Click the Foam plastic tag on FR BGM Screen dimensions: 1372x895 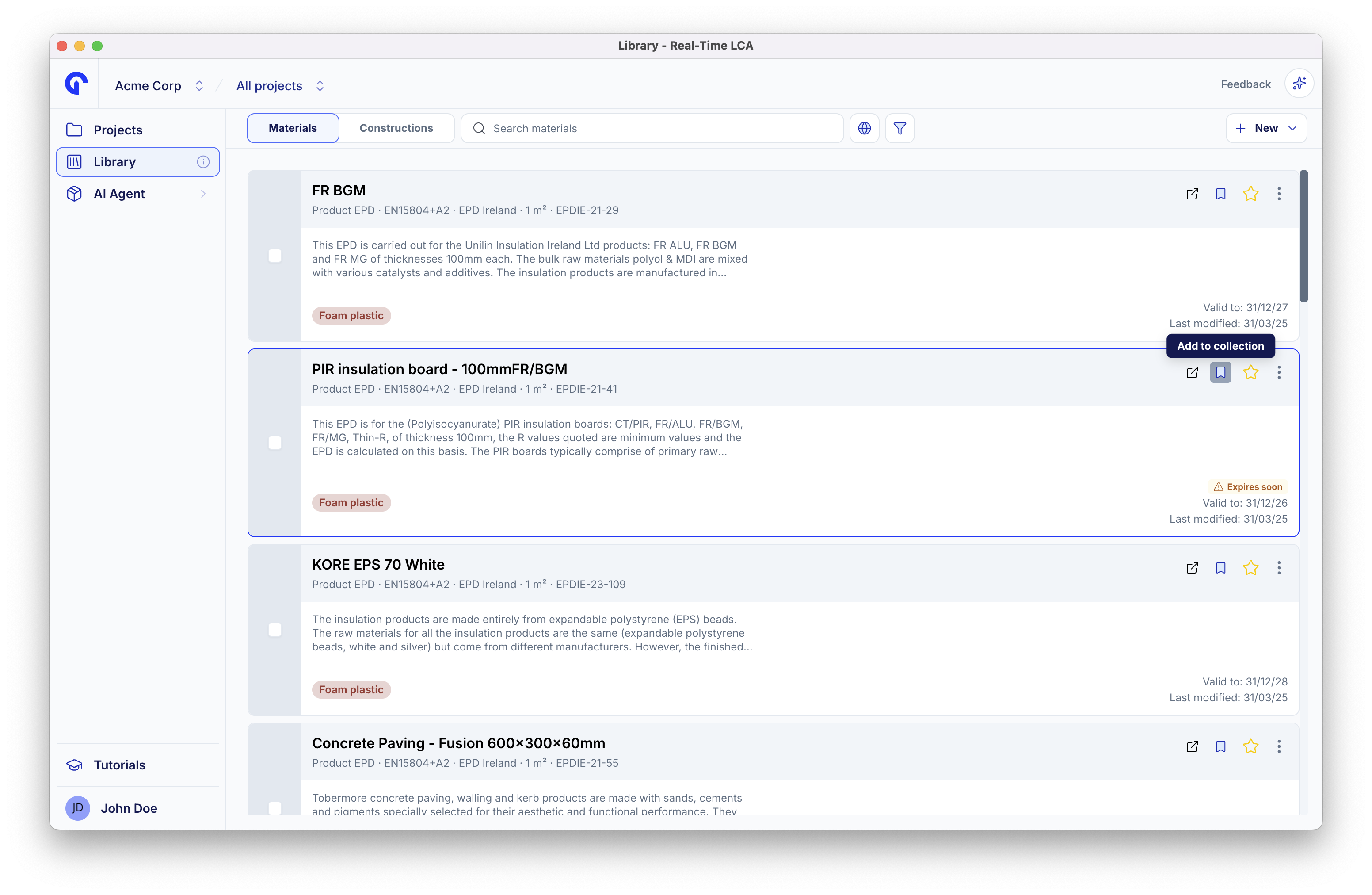pos(351,315)
